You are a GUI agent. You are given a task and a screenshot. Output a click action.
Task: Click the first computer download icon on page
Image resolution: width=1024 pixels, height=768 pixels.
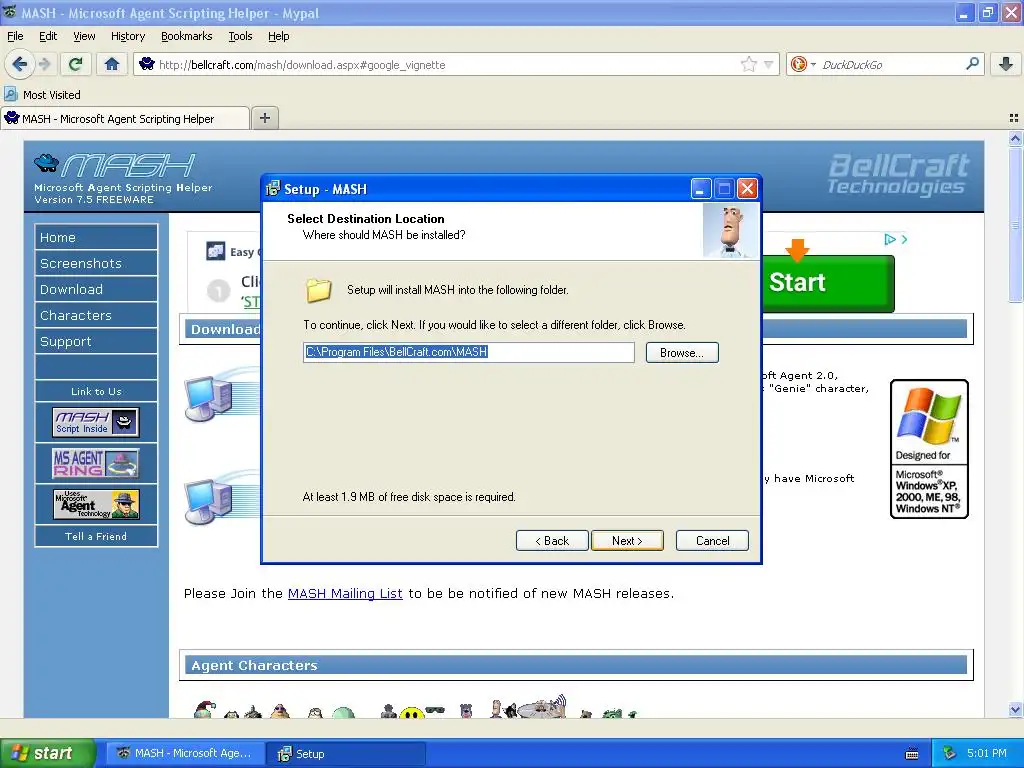[209, 398]
